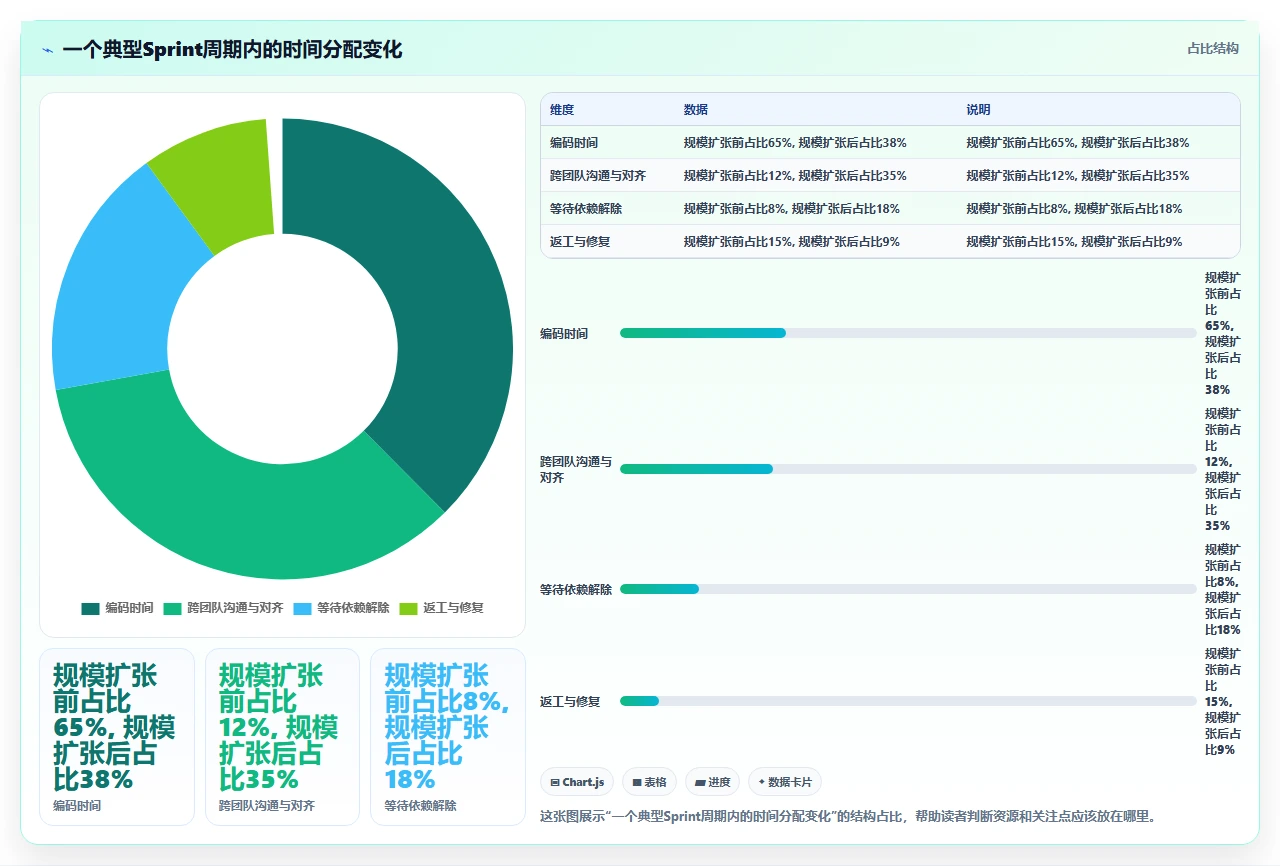Click the 进度 chip
The width and height of the screenshot is (1280, 866).
(713, 782)
